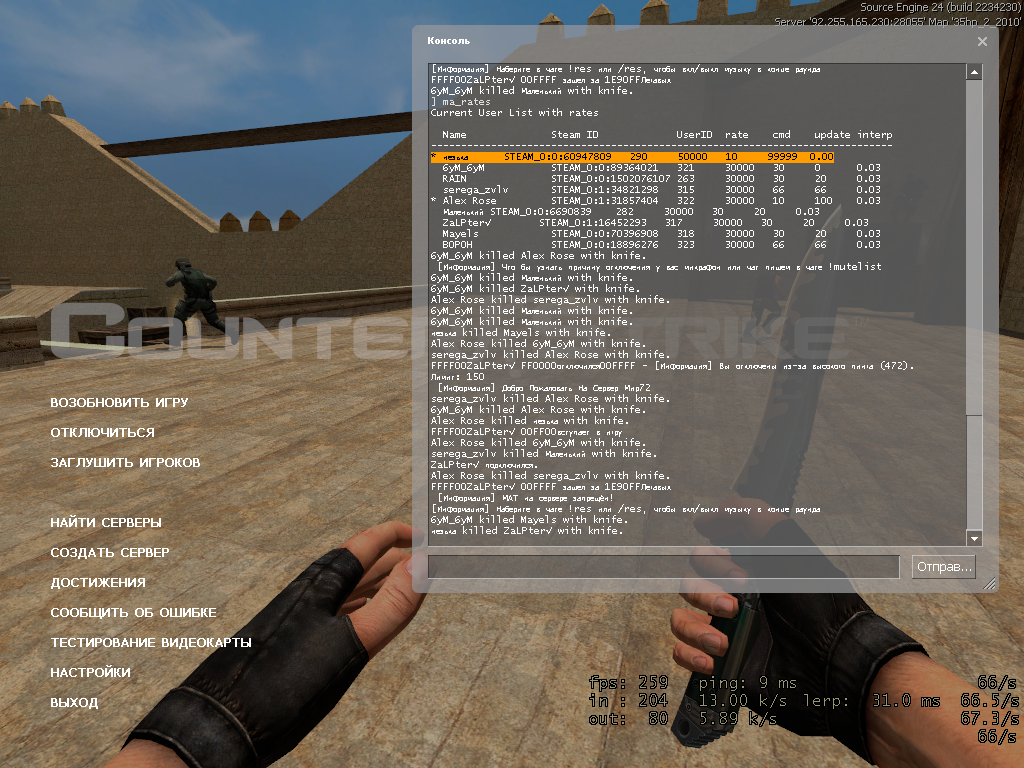Open НАЙТИ СЕРВЕРЫ server browser
1024x768 pixels.
tap(106, 522)
